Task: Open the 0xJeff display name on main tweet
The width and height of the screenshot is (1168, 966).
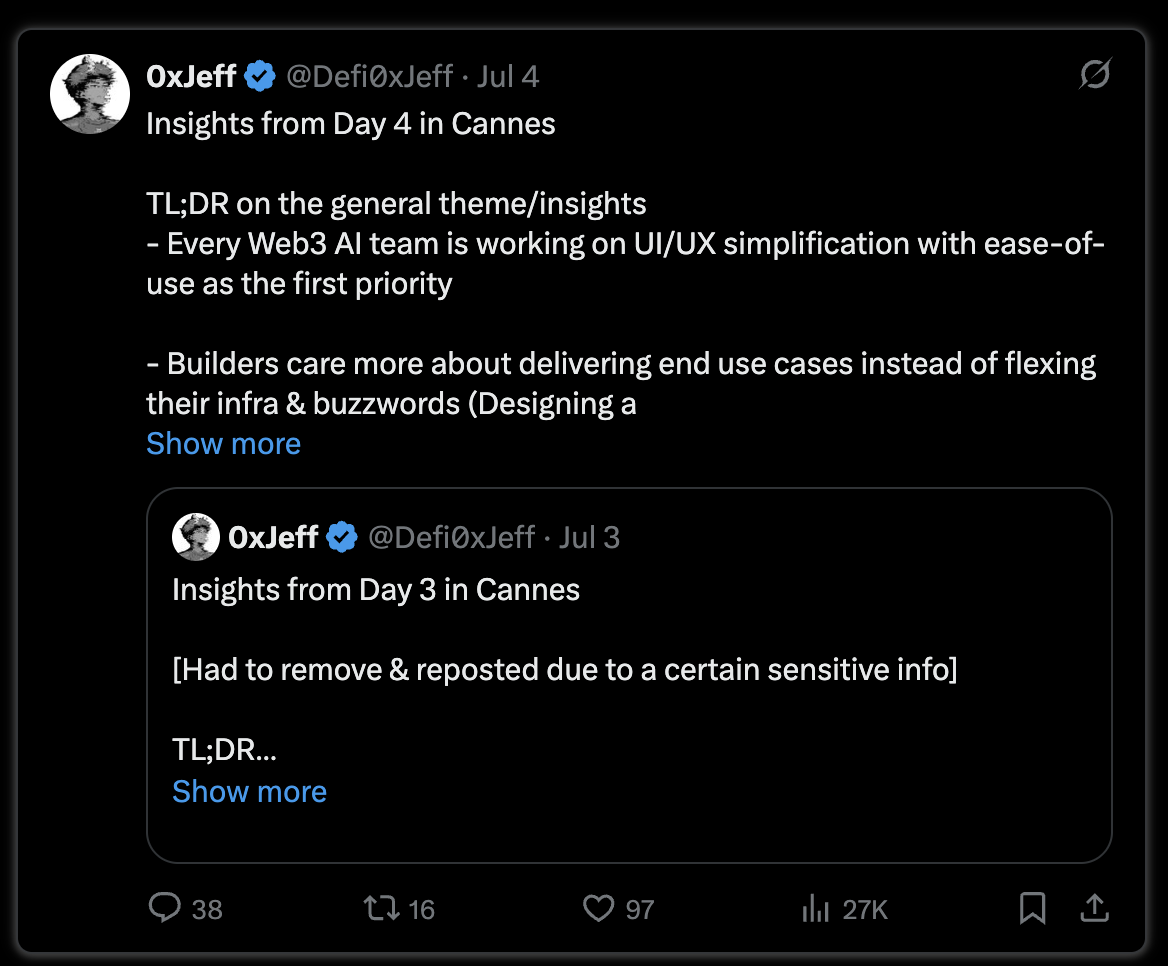Action: pos(191,77)
